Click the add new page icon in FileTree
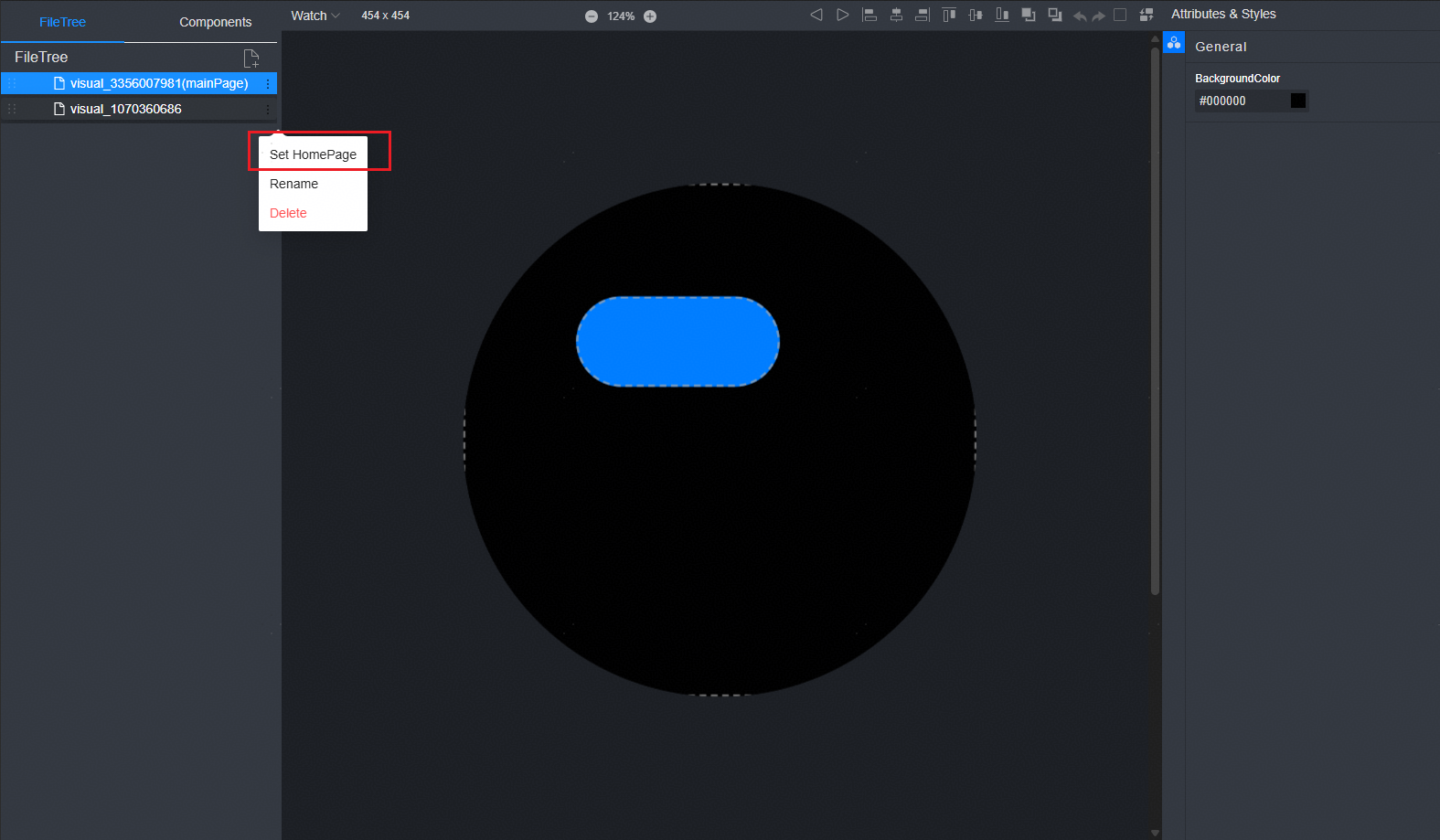This screenshot has width=1440, height=840. pyautogui.click(x=251, y=58)
